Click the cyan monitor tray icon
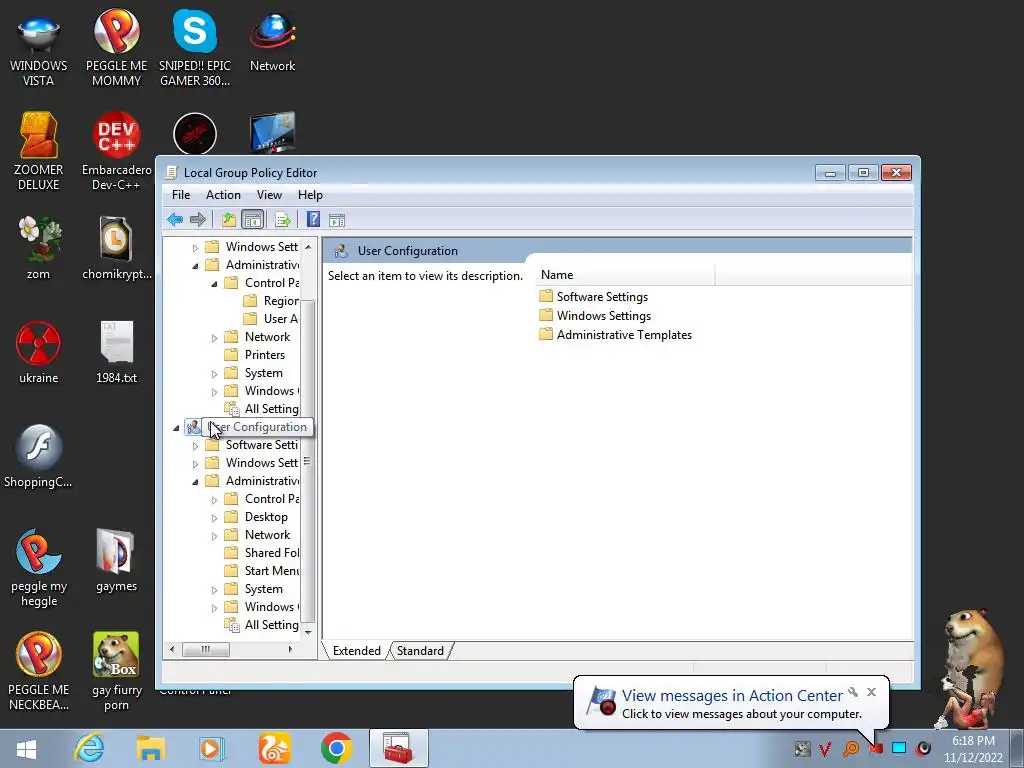The height and width of the screenshot is (768, 1024). click(x=899, y=748)
